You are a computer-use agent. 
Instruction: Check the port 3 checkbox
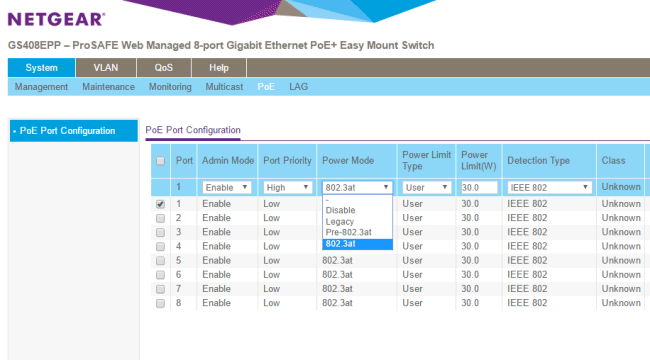click(x=160, y=232)
